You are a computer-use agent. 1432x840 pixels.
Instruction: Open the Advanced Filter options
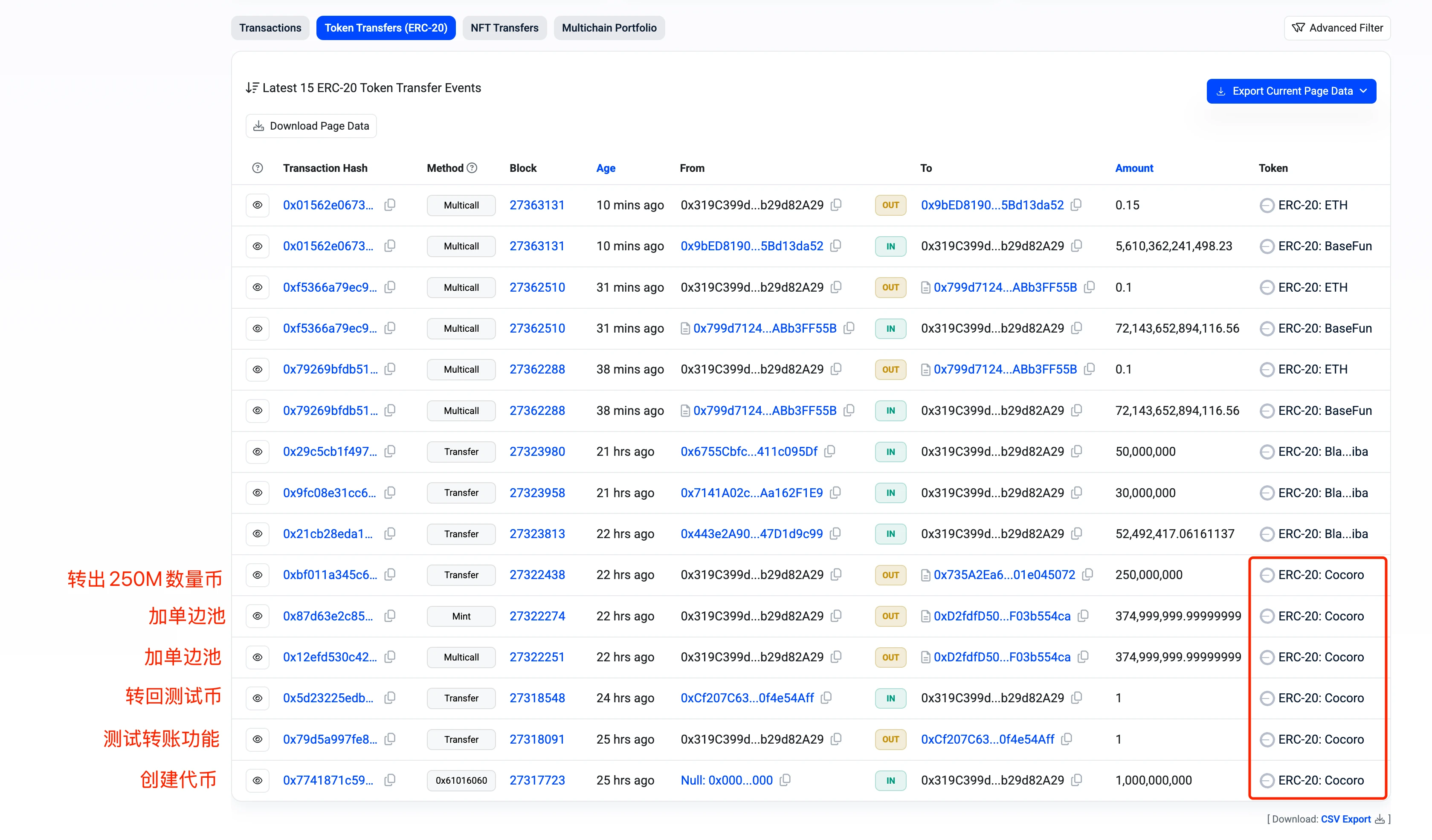click(x=1337, y=28)
